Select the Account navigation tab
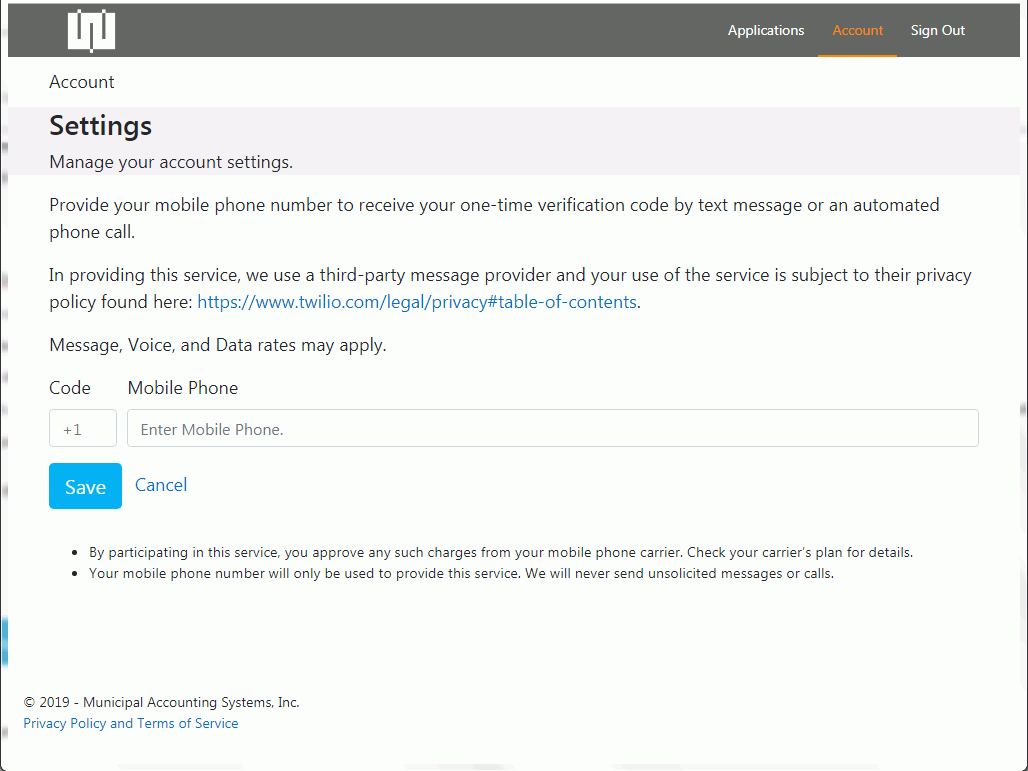1028x771 pixels. 857,30
